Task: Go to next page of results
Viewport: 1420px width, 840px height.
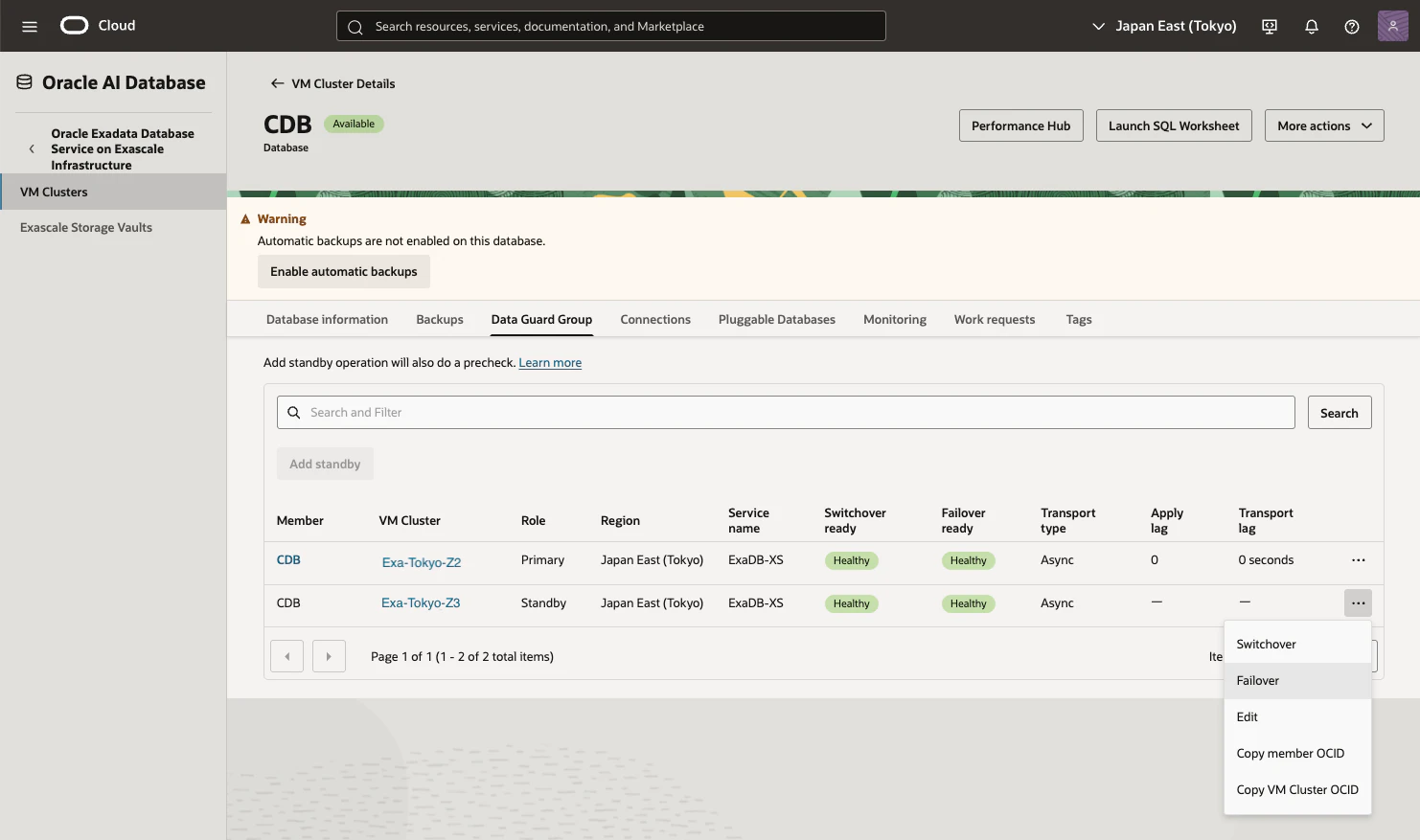Action: [329, 657]
